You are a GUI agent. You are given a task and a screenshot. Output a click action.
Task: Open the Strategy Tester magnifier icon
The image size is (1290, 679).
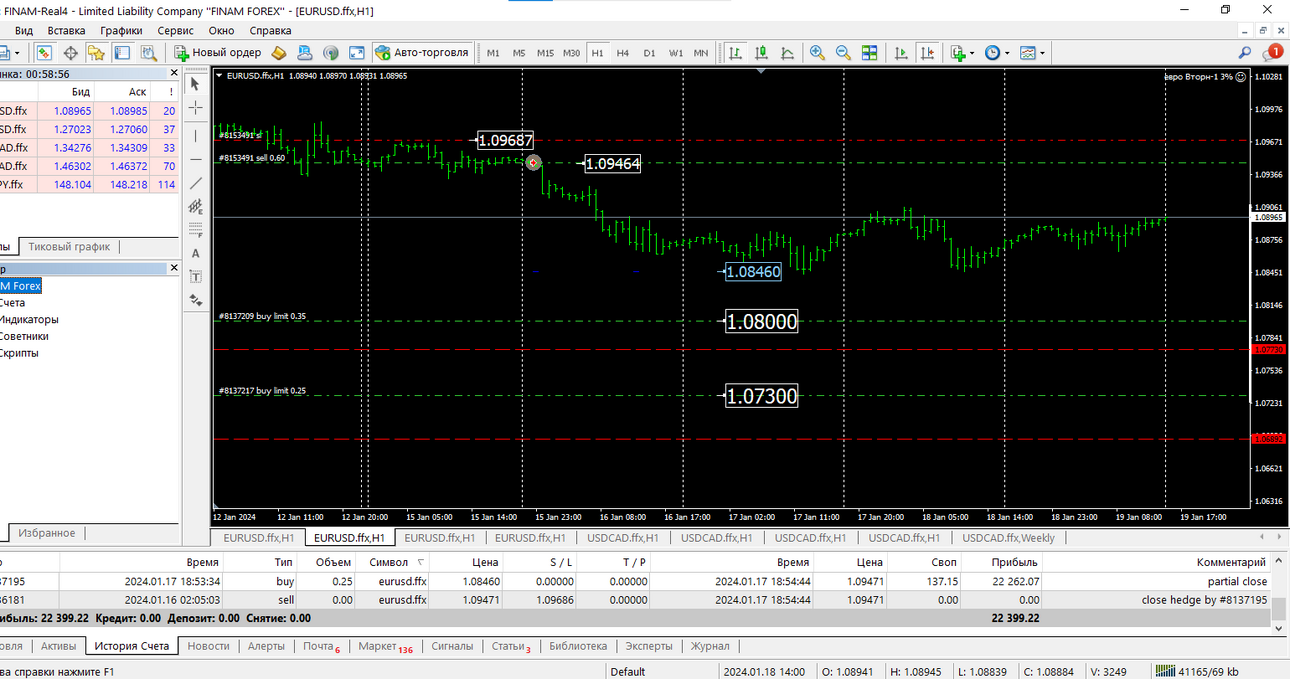[x=148, y=53]
